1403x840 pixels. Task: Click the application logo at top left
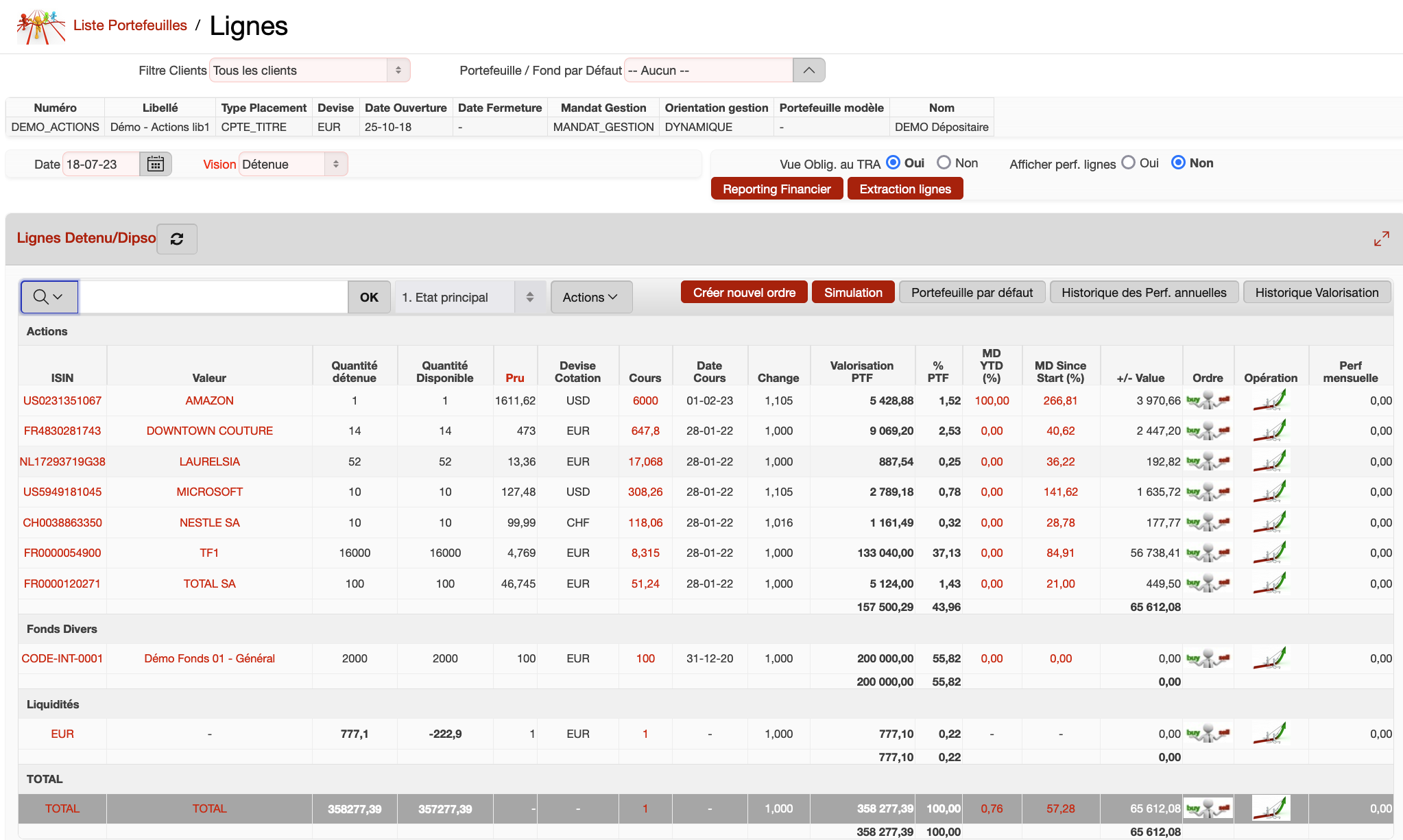pyautogui.click(x=40, y=26)
